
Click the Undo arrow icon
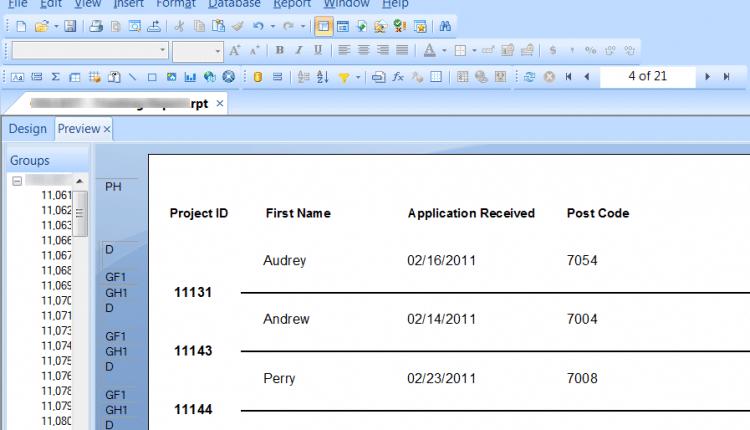(x=258, y=26)
